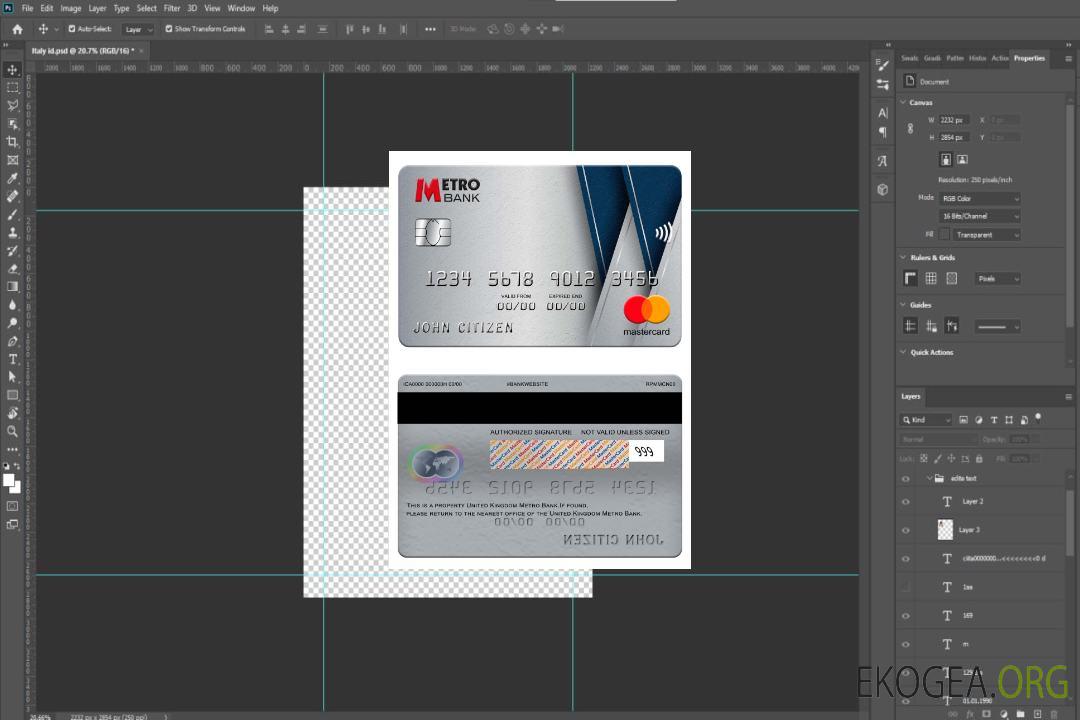Hide the Layer 2 text layer
This screenshot has width=1080, height=720.
(x=906, y=502)
